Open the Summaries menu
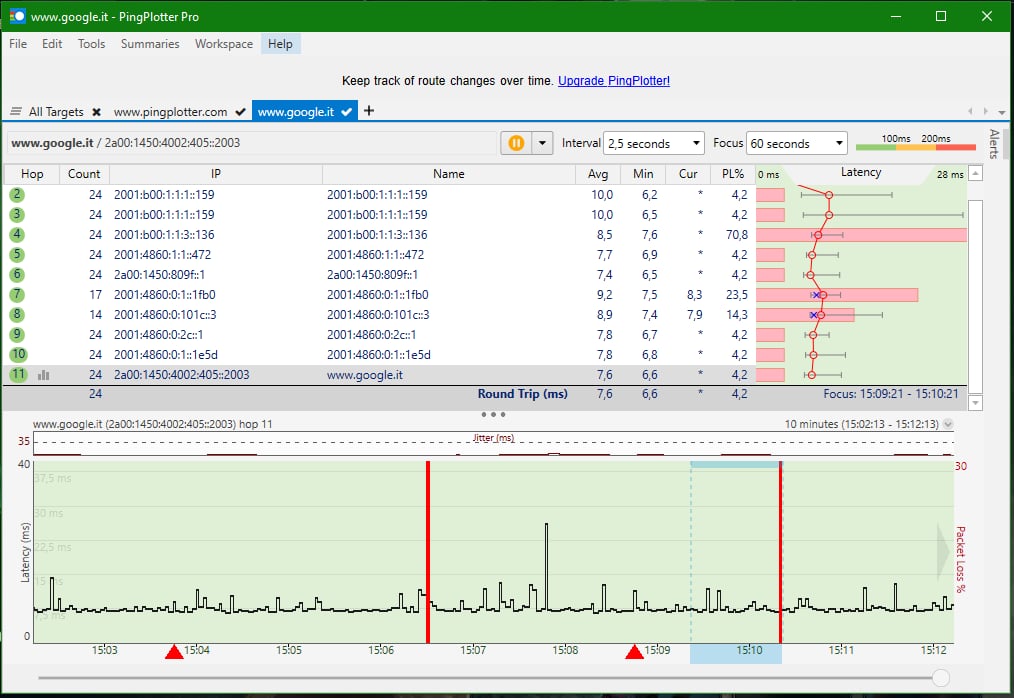The image size is (1014, 698). (x=150, y=44)
